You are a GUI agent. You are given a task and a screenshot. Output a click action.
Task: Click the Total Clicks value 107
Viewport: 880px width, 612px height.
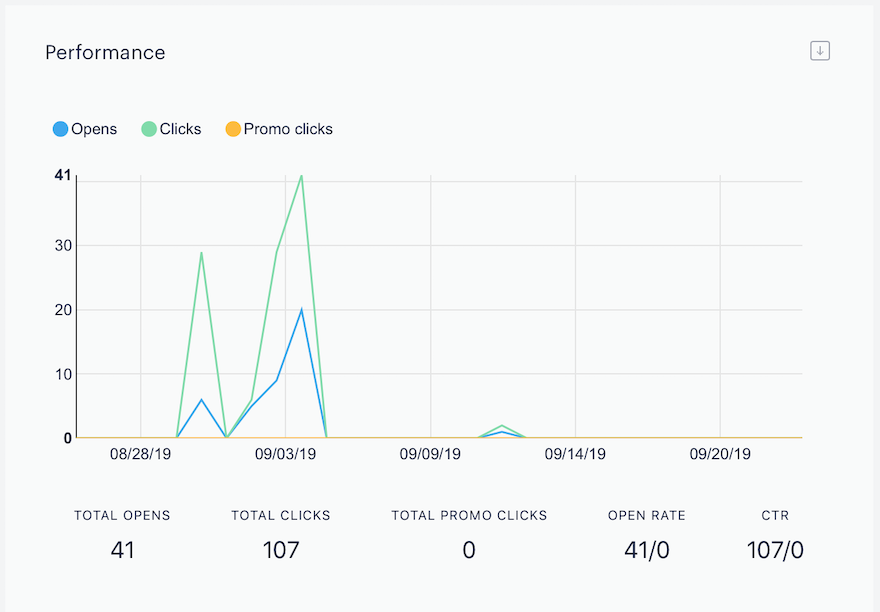(281, 550)
